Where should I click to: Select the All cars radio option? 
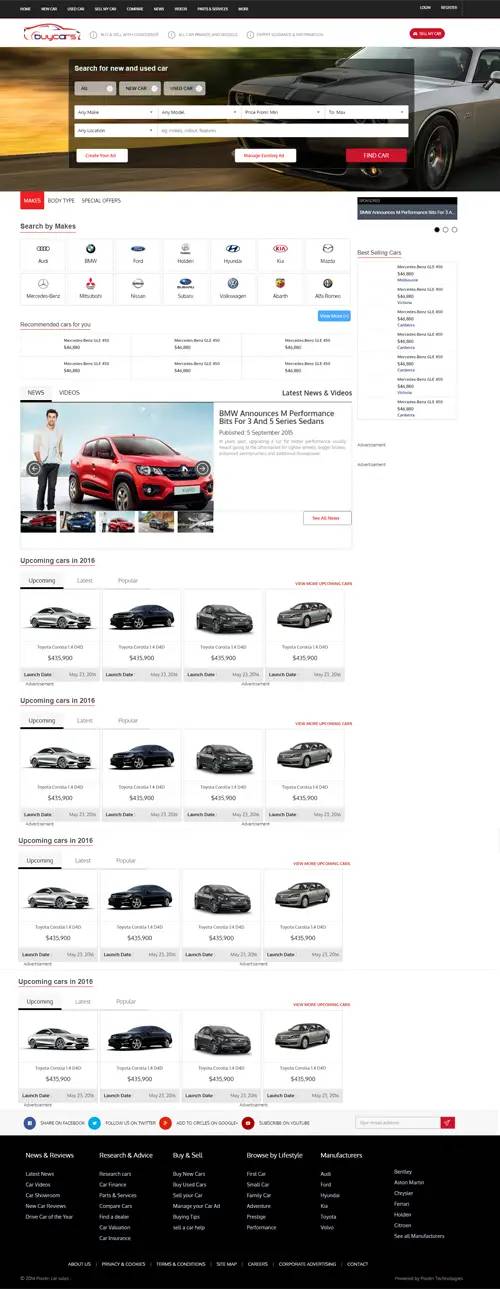pos(96,88)
